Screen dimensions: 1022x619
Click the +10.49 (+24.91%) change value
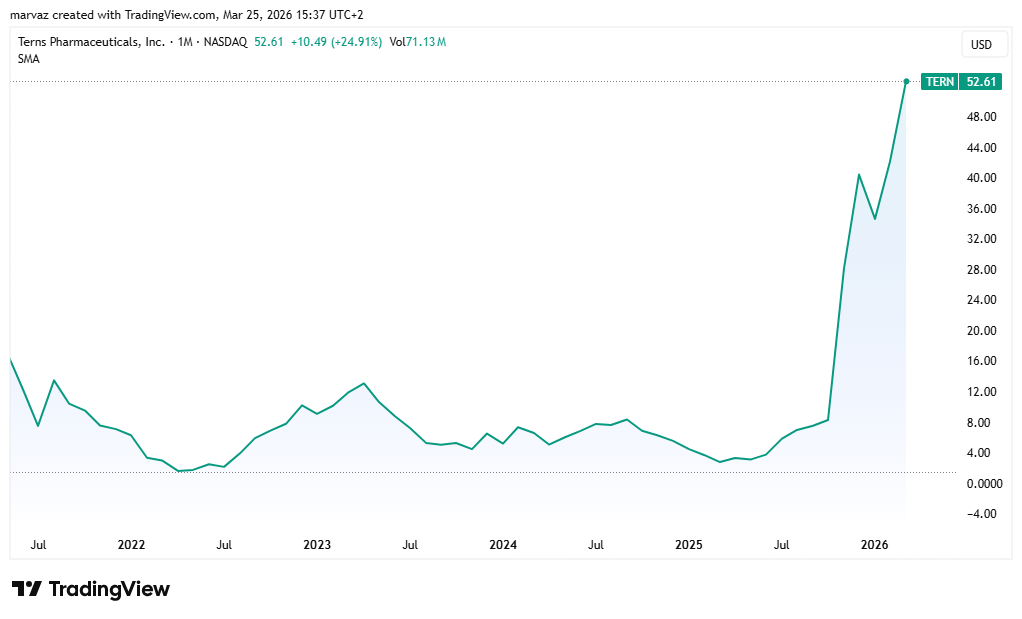pyautogui.click(x=336, y=42)
